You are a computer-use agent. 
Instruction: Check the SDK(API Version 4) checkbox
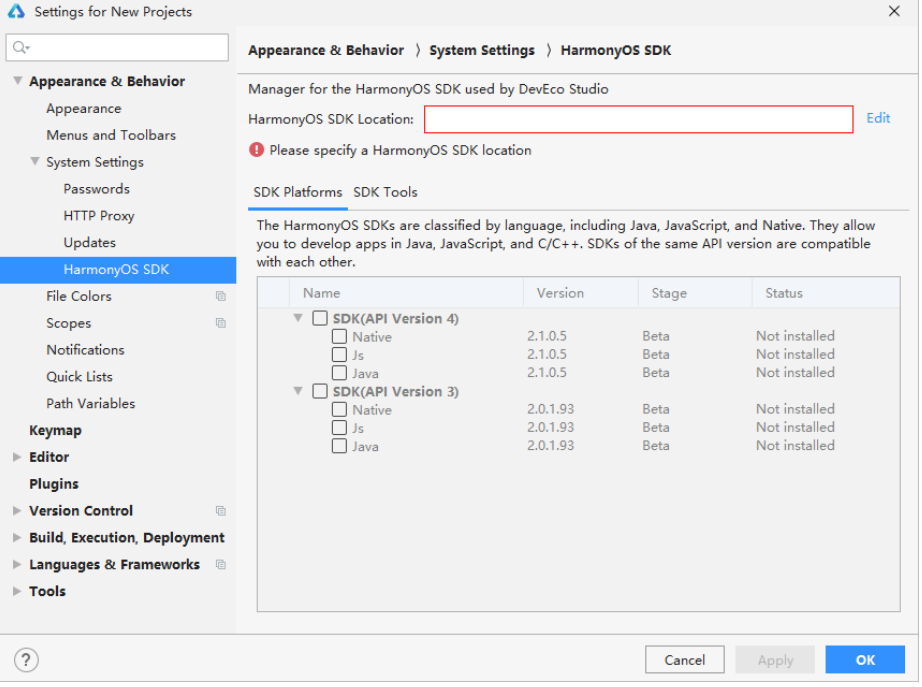[320, 318]
